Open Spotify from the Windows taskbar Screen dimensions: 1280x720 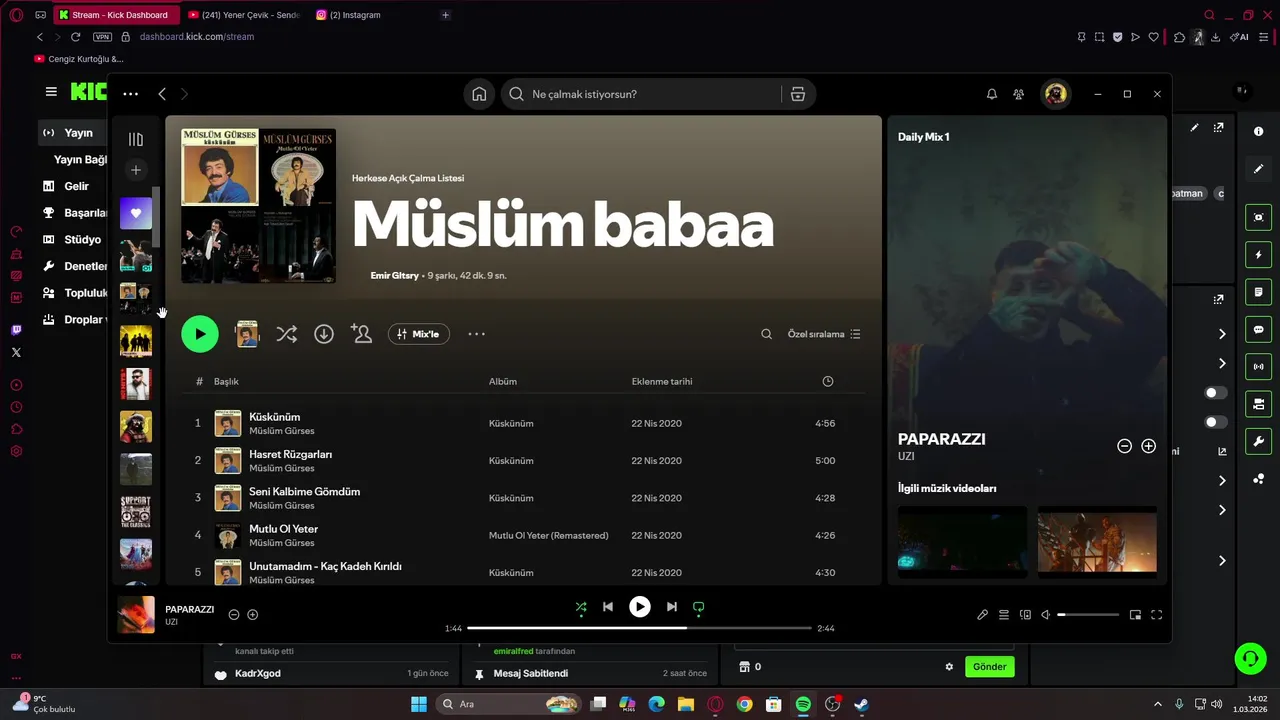[x=803, y=704]
